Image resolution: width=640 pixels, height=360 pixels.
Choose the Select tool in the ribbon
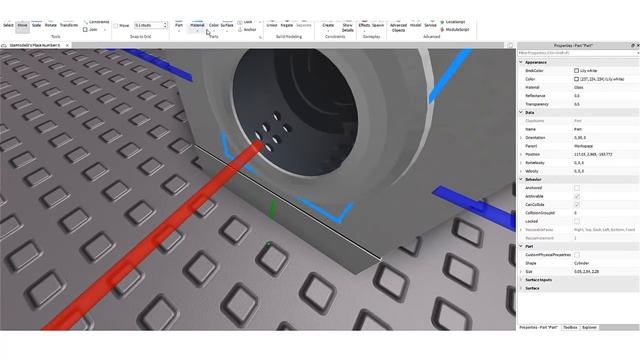point(8,25)
